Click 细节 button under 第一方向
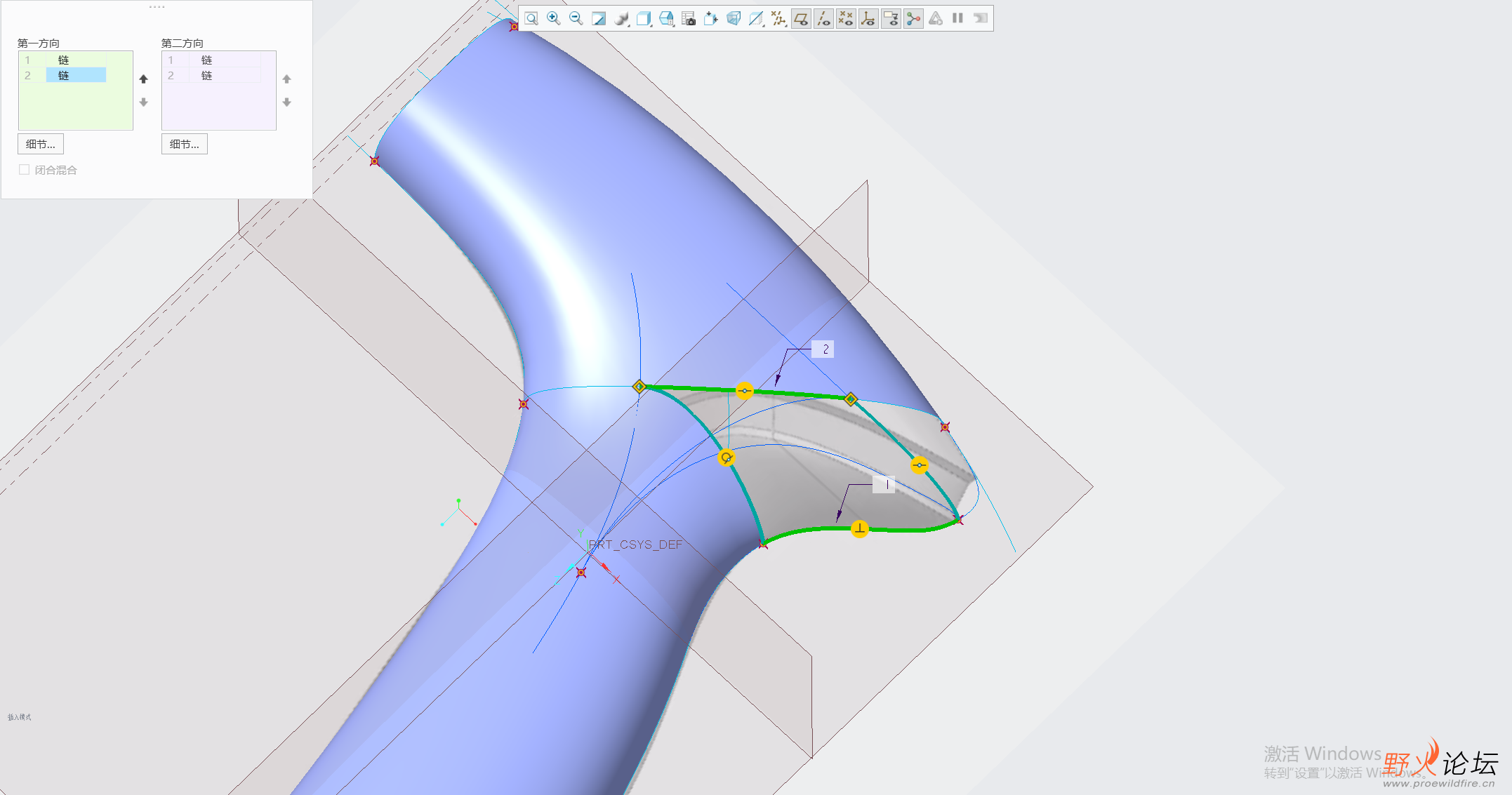 [41, 144]
